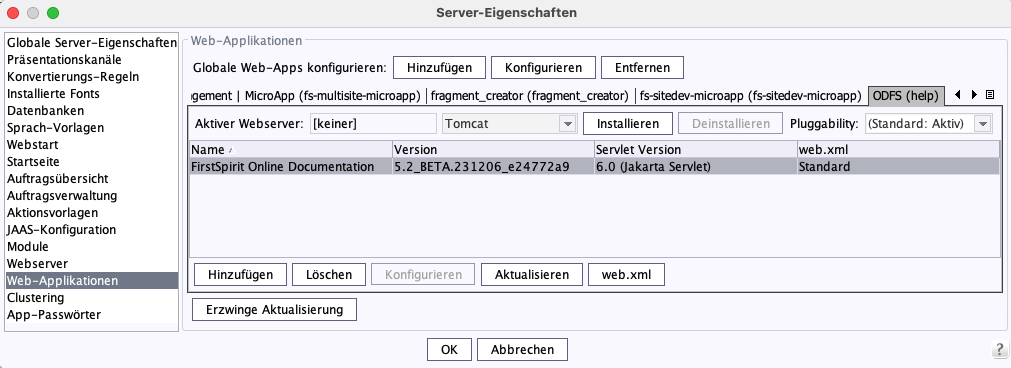
Task: Open the Tomcat webserver type dropdown
Action: point(509,124)
